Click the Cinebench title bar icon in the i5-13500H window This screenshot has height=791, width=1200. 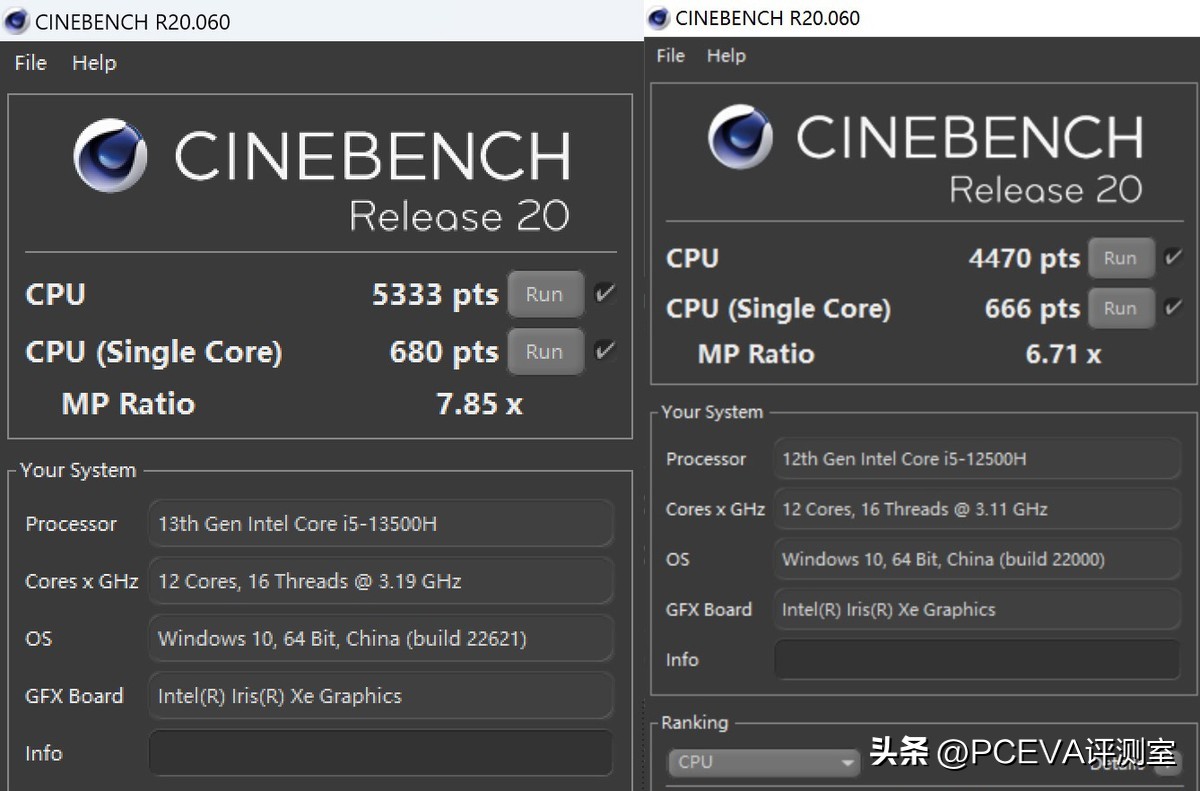coord(17,21)
